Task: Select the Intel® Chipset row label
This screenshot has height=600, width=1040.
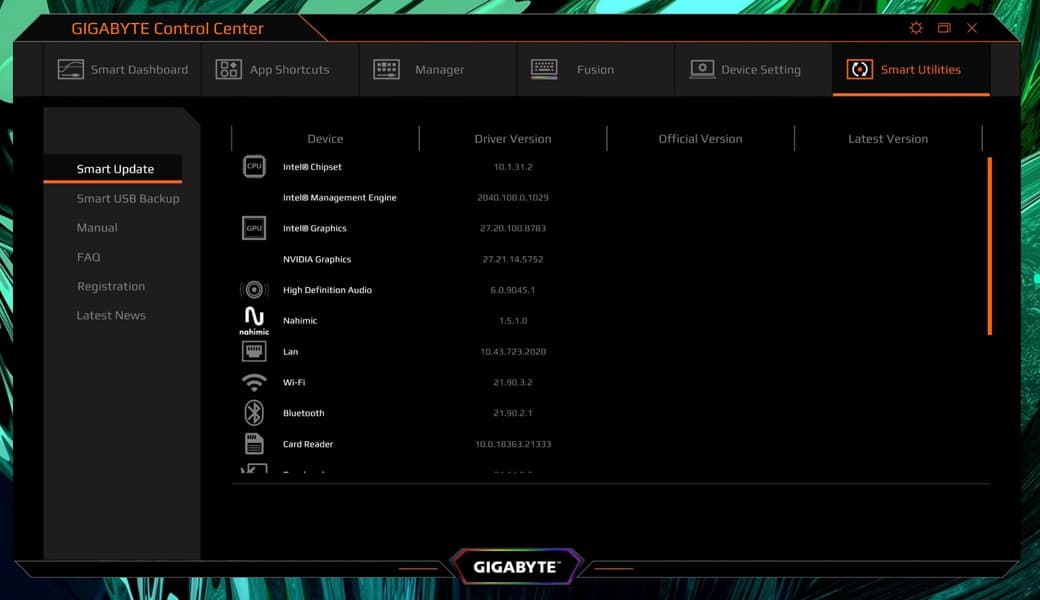Action: coord(312,166)
